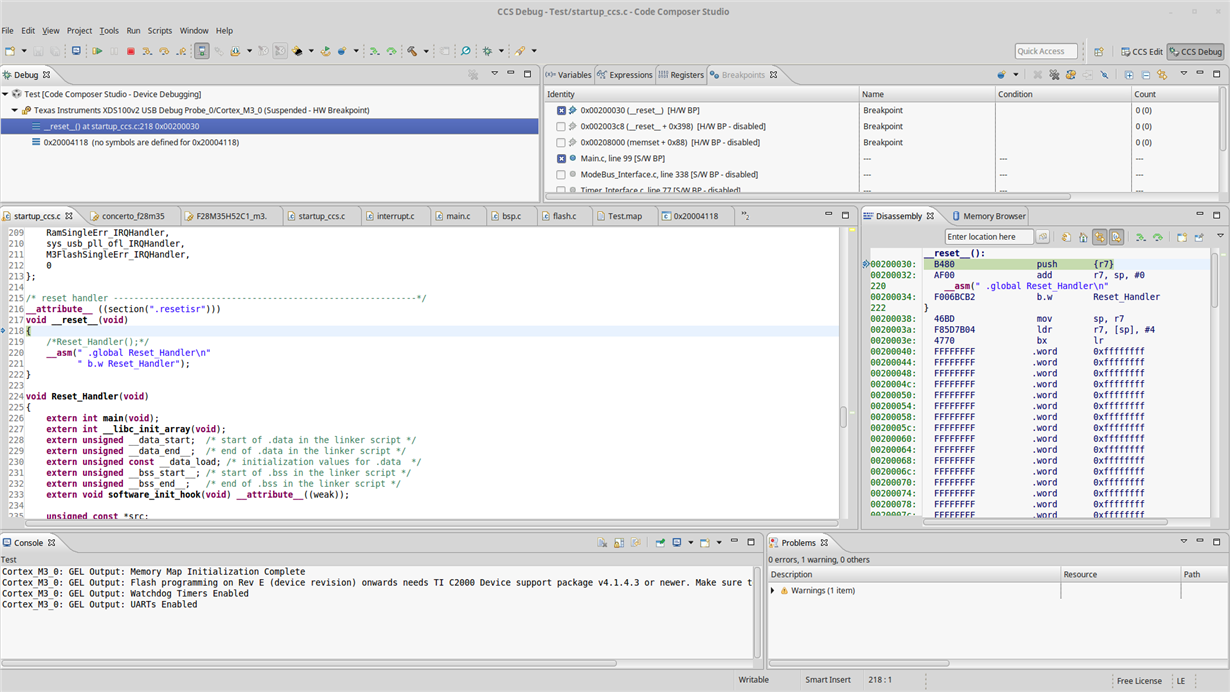
Task: Open the Test.map editor tab
Action: pos(624,216)
